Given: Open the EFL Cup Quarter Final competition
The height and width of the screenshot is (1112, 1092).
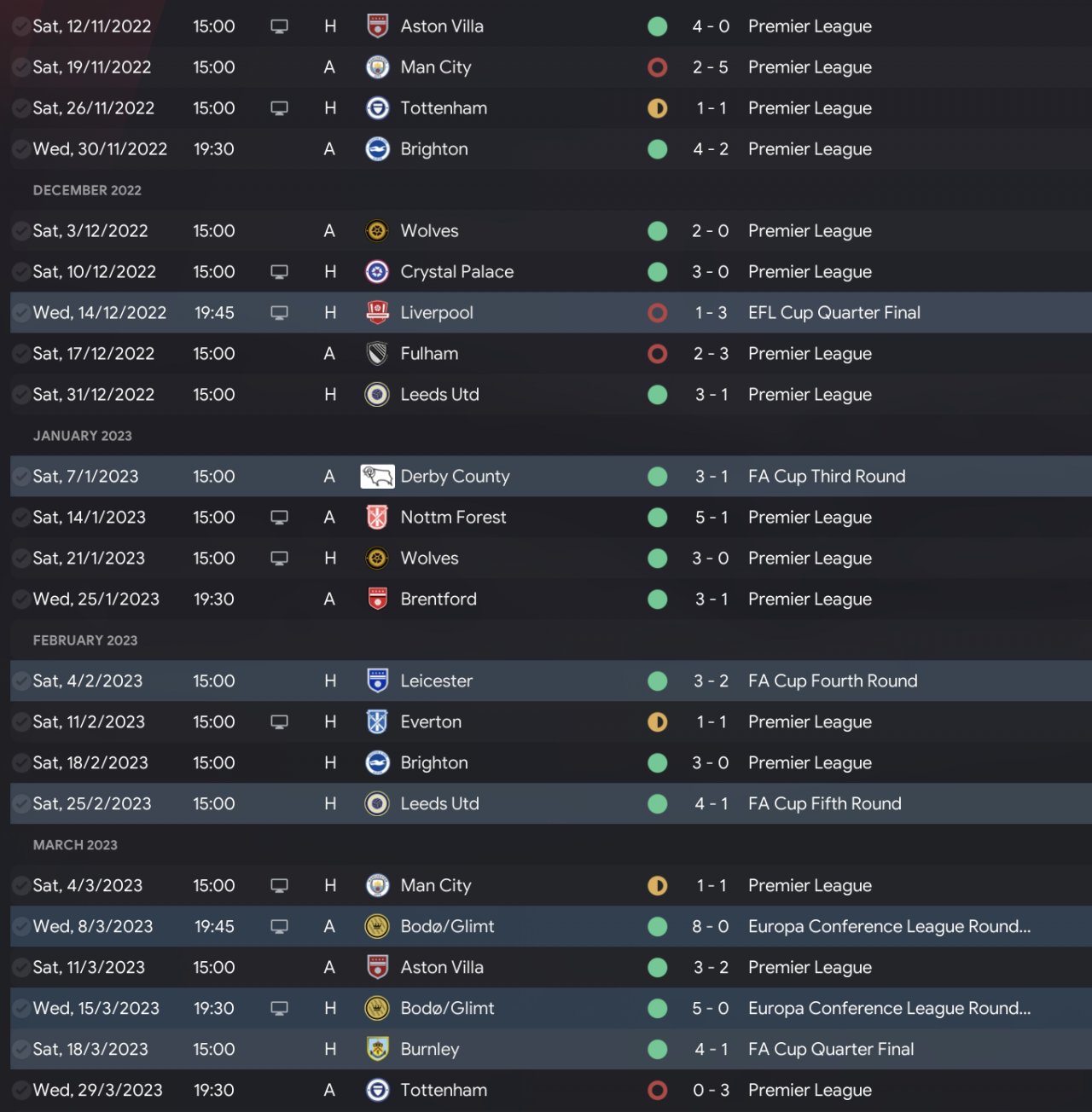Looking at the screenshot, I should click(834, 313).
